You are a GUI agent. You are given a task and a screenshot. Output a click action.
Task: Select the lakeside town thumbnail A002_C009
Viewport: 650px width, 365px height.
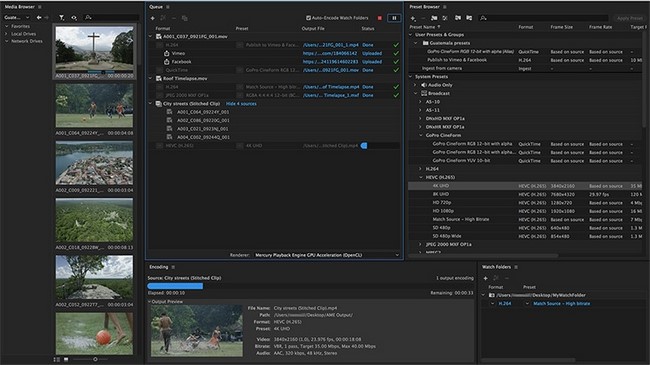pyautogui.click(x=95, y=163)
